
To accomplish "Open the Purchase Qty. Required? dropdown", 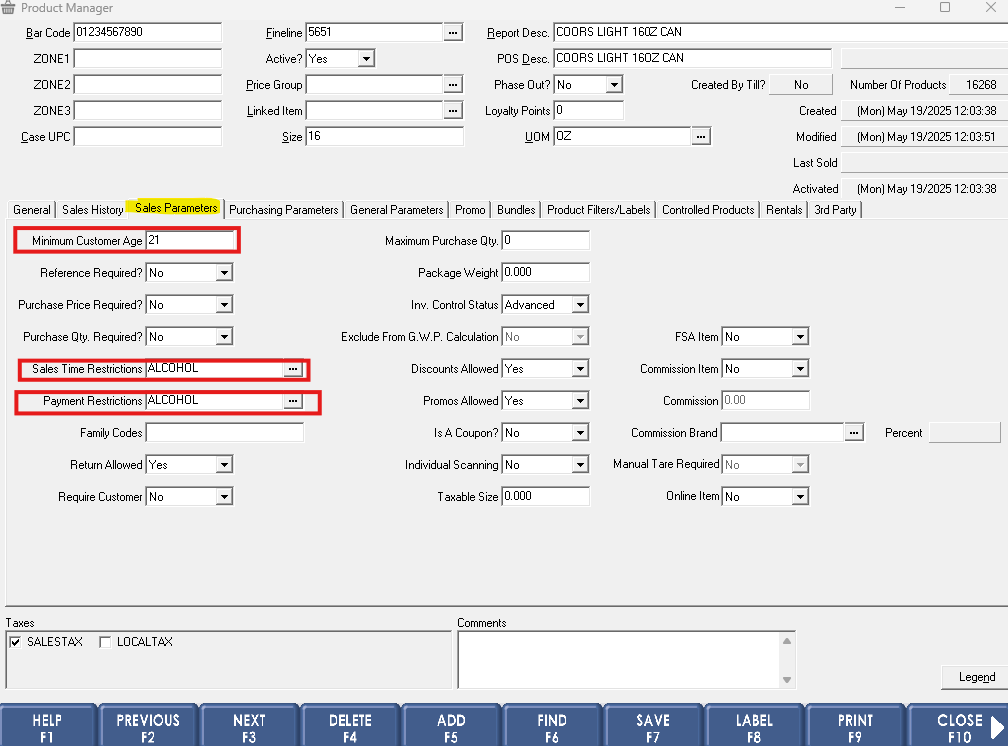I will coord(224,337).
